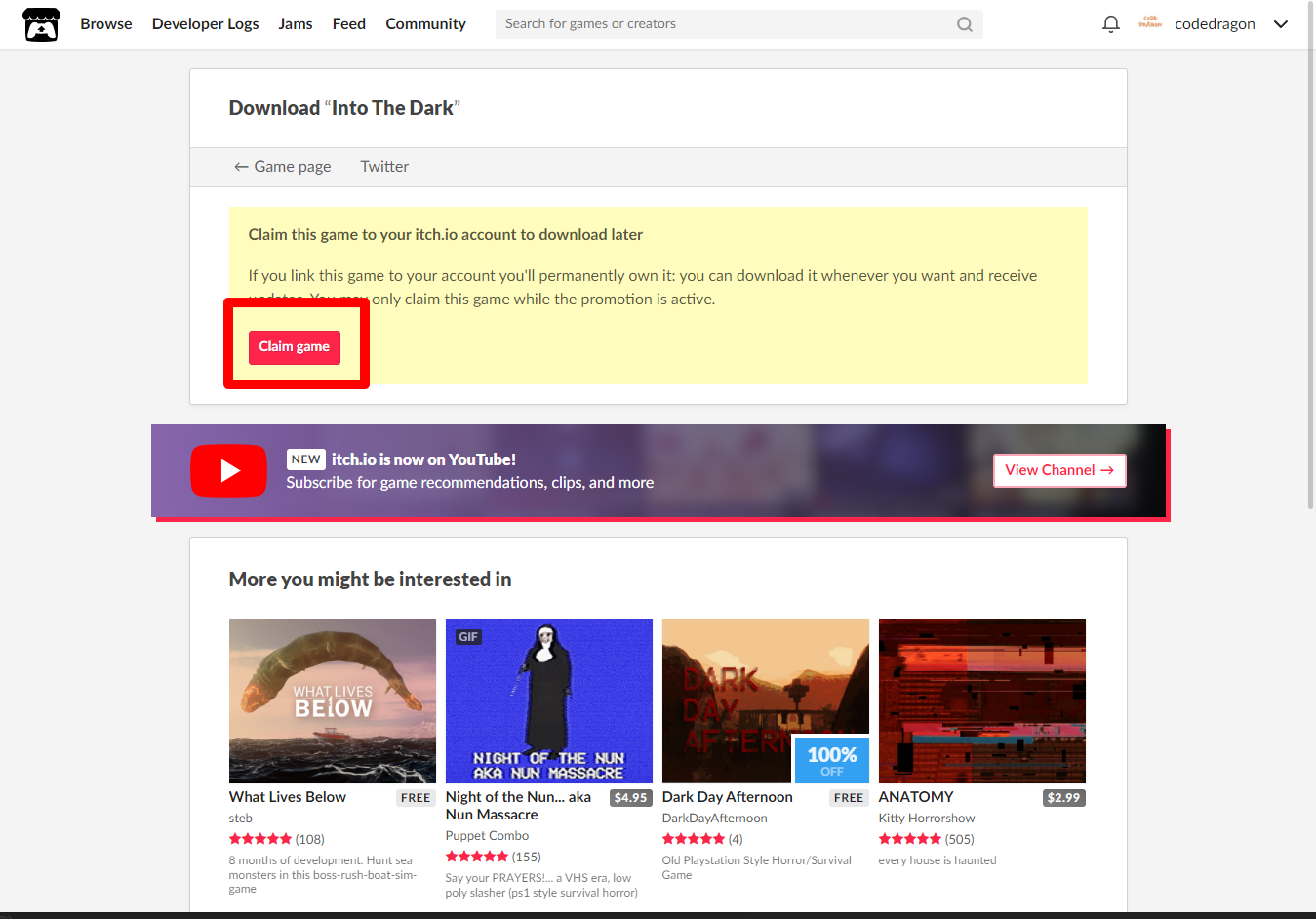Click the star rating showing (155)
1316x919 pixels.
coord(494,857)
